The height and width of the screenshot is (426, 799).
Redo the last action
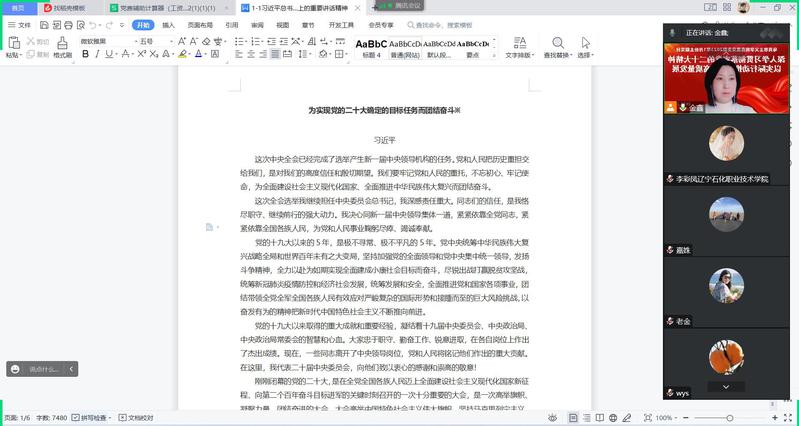(x=109, y=25)
